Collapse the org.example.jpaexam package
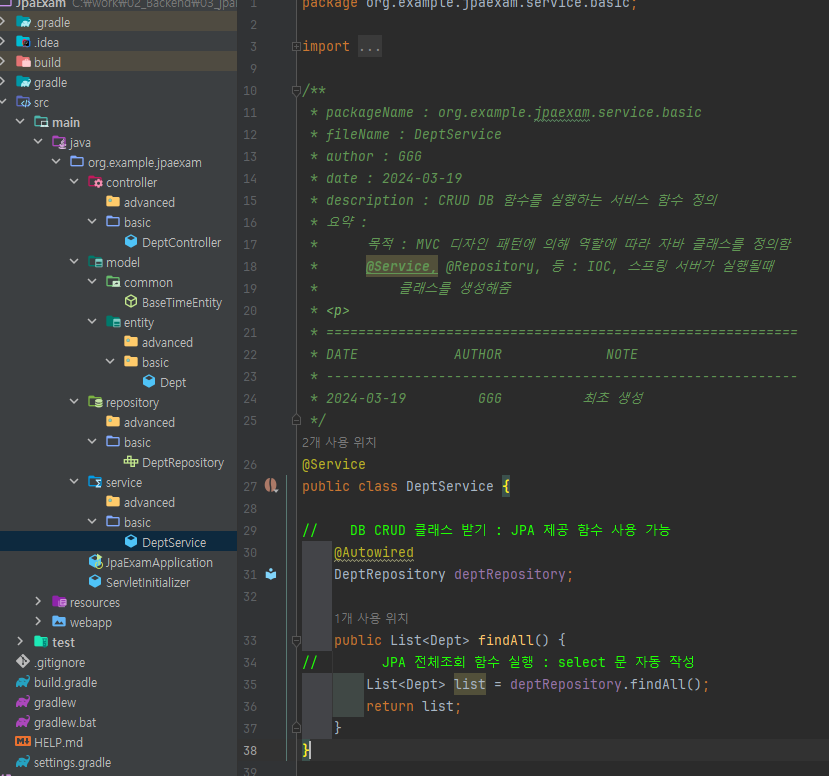 pos(56,162)
